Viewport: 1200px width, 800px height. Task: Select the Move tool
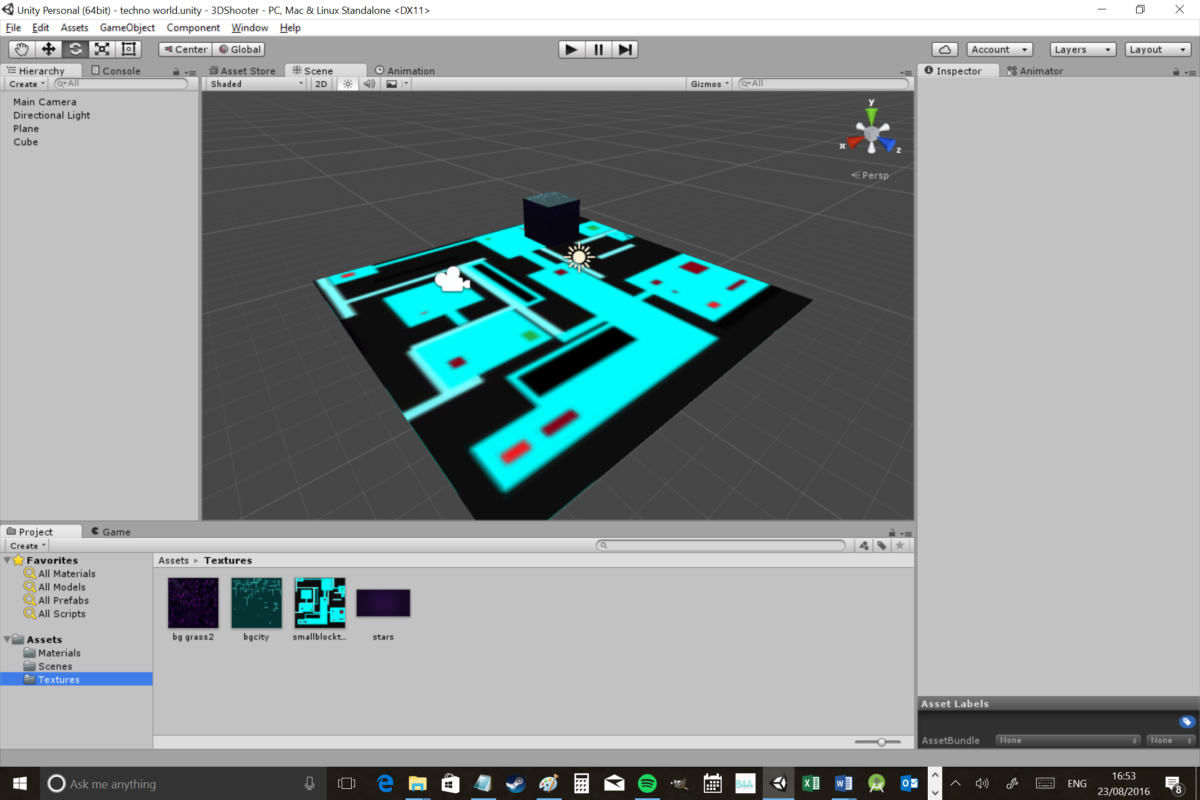48,48
